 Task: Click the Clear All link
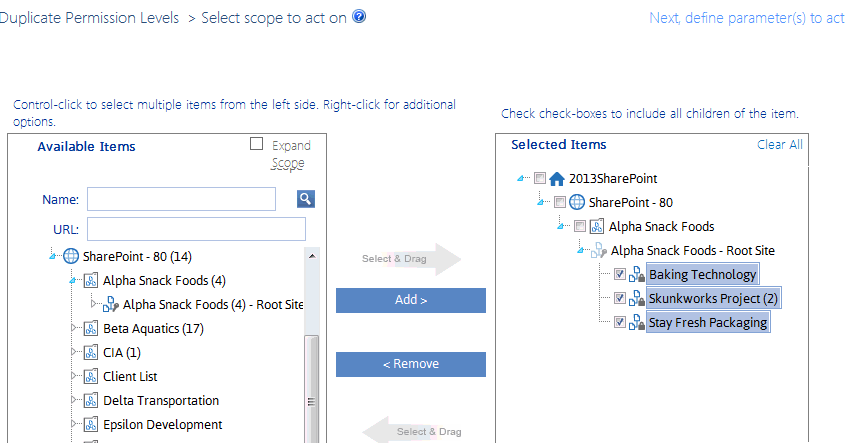click(779, 145)
